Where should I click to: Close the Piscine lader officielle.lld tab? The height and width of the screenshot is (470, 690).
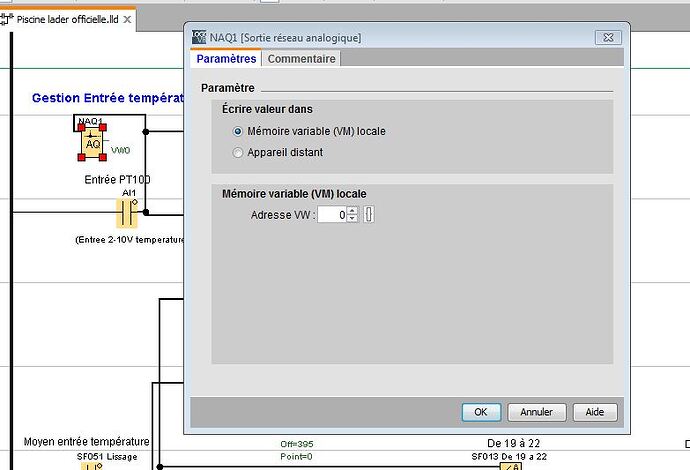127,19
